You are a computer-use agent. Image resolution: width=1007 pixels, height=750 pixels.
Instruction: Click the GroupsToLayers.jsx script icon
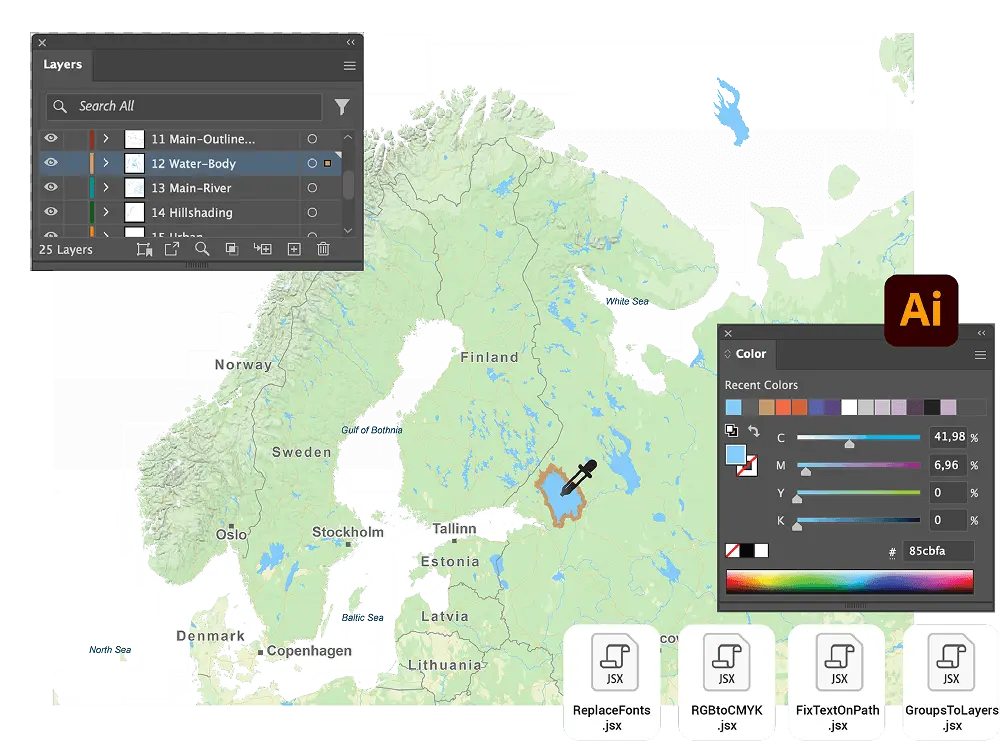(951, 662)
